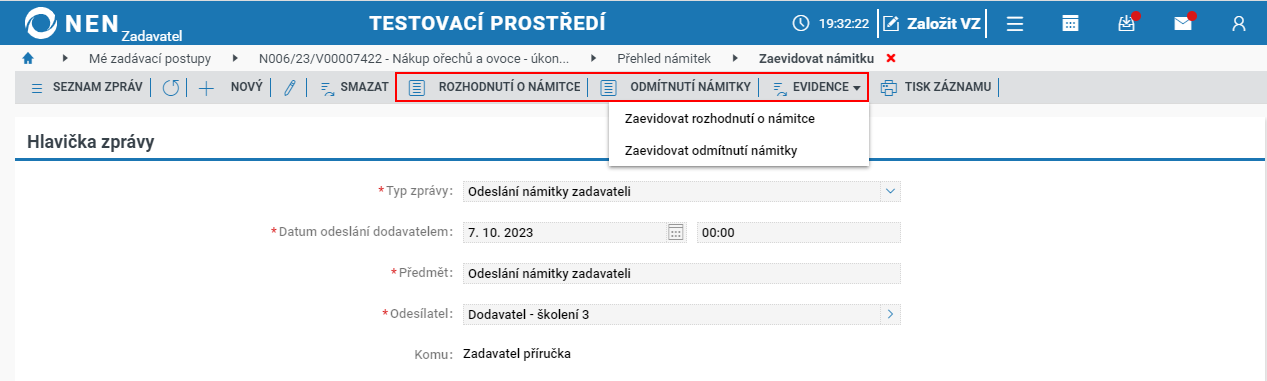Close the Zaevidovat námitku breadcrumb tab
Image resolution: width=1267 pixels, height=381 pixels.
(x=891, y=58)
